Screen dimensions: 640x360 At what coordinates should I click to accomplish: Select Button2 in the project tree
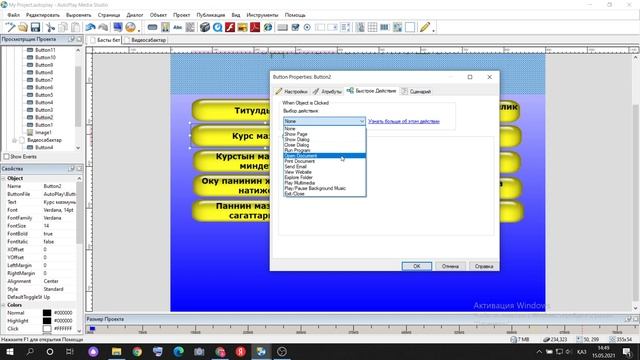44,118
